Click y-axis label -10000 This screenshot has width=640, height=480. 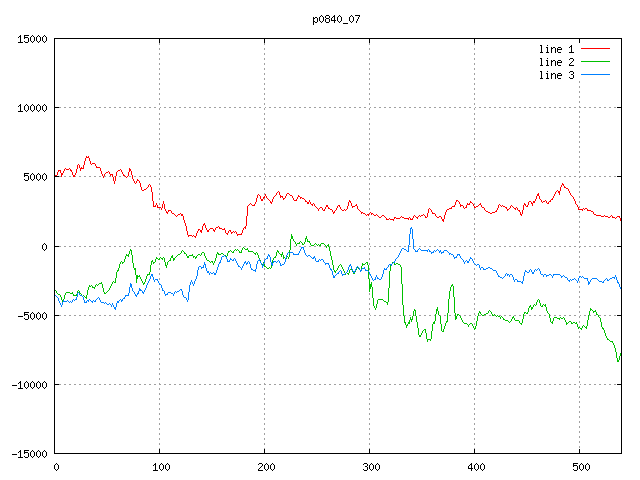point(29,385)
